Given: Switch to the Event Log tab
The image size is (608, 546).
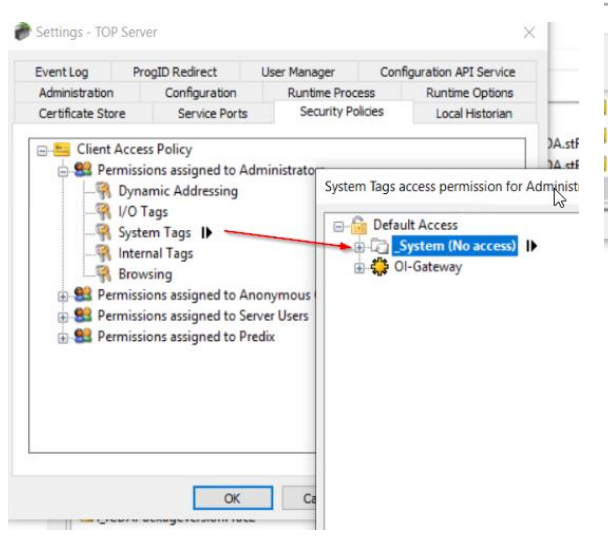Looking at the screenshot, I should click(x=62, y=72).
